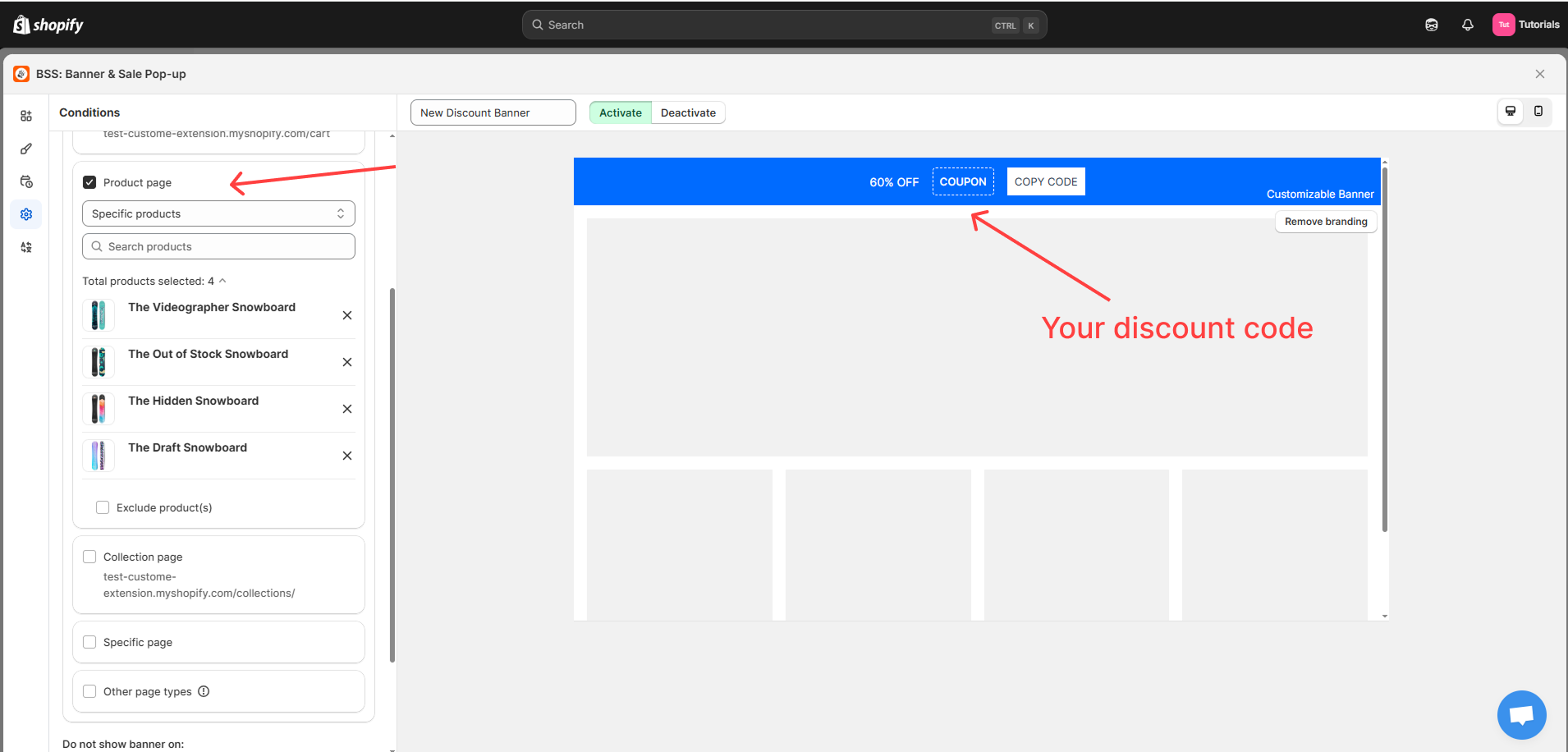Collapse the Total products selected list
Image resolution: width=1568 pixels, height=752 pixels.
click(x=222, y=281)
